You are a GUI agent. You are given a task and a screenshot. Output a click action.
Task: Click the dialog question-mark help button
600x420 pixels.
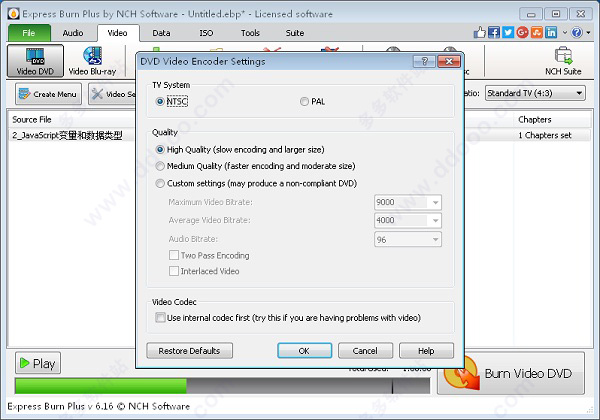tap(424, 61)
